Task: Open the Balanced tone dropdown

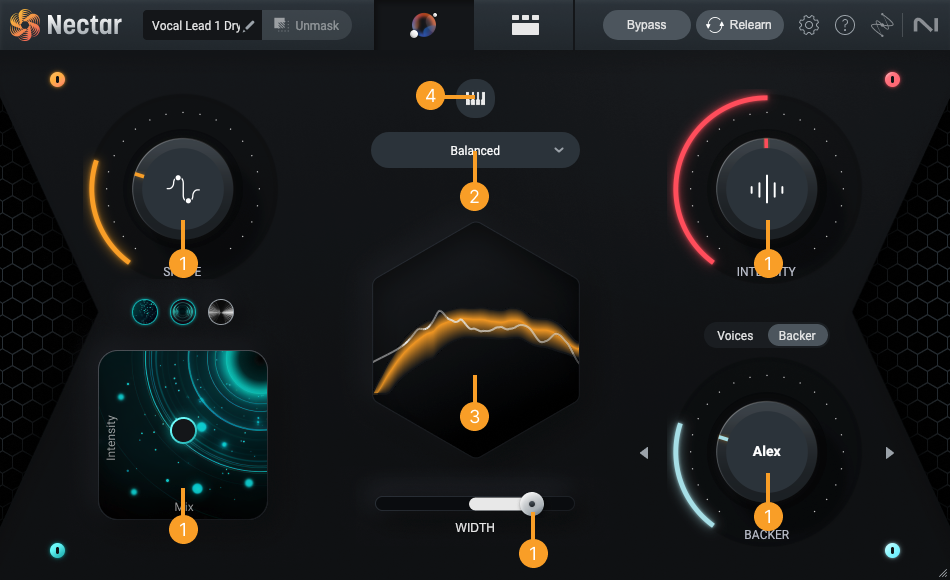Action: pos(475,150)
